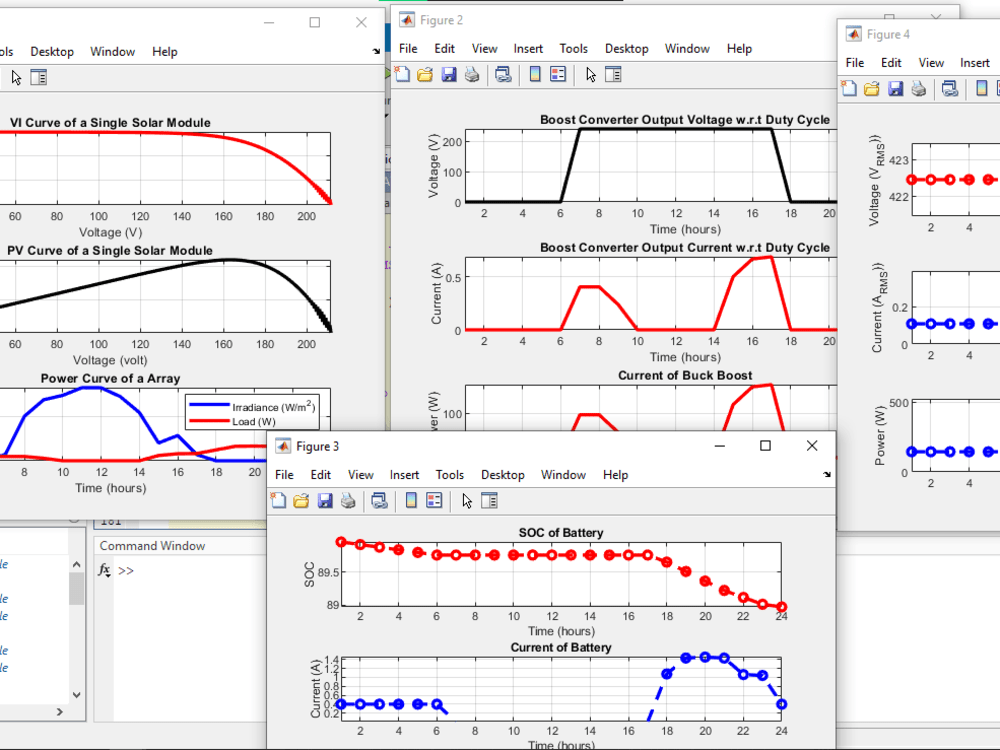Image resolution: width=1000 pixels, height=750 pixels.
Task: Save Figure 3 using the Save icon
Action: pyautogui.click(x=325, y=500)
